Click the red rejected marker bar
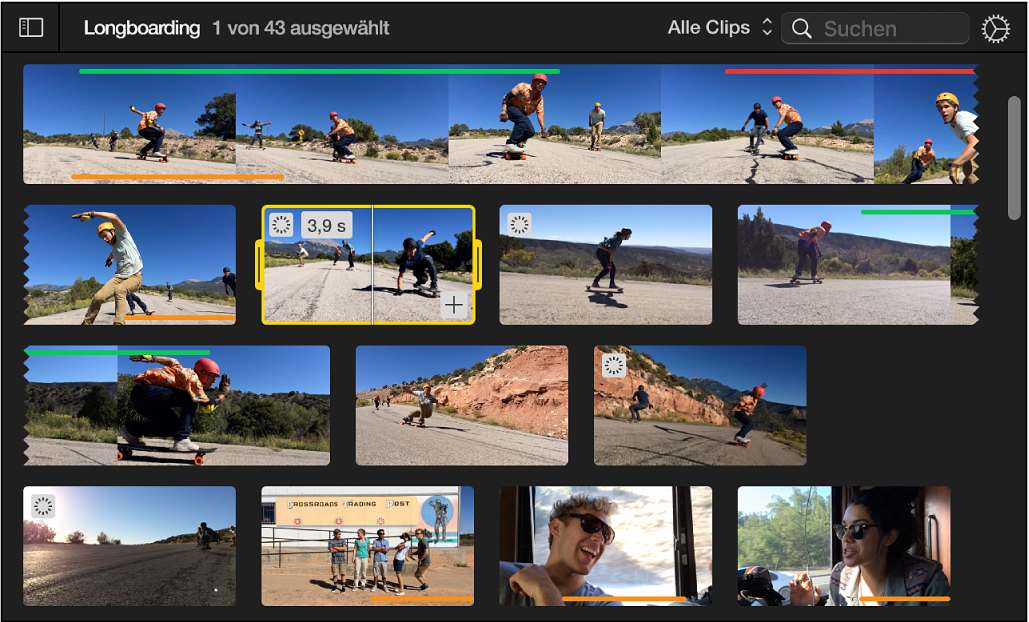This screenshot has height=622, width=1029. (850, 71)
